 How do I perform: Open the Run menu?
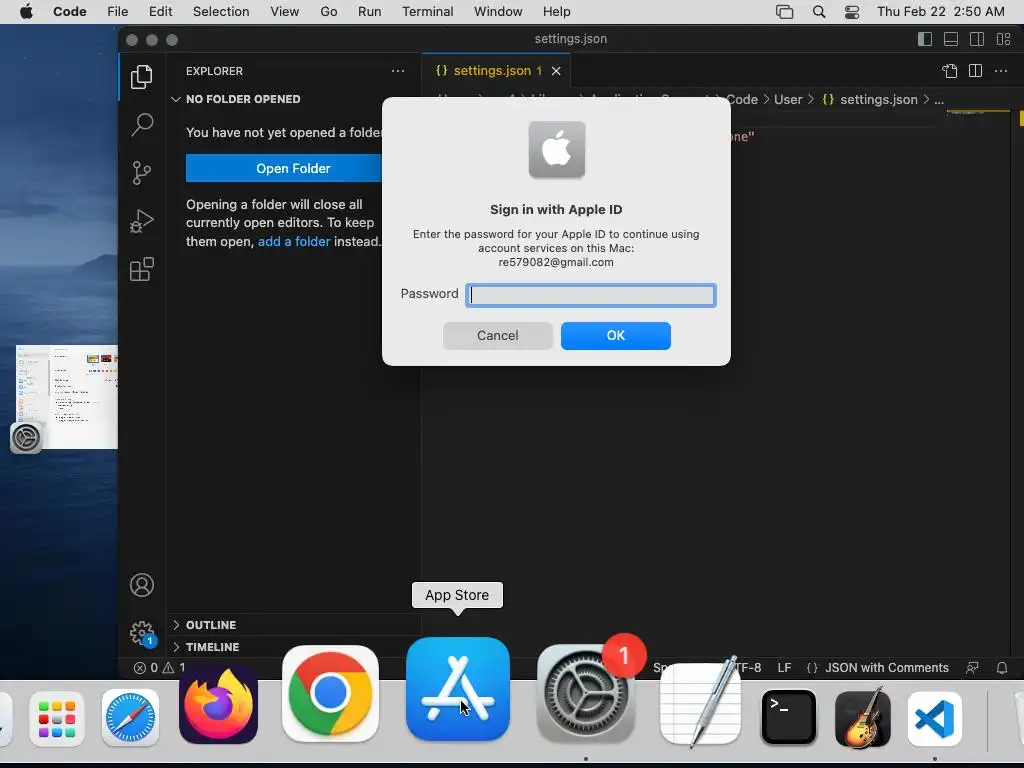coord(370,12)
